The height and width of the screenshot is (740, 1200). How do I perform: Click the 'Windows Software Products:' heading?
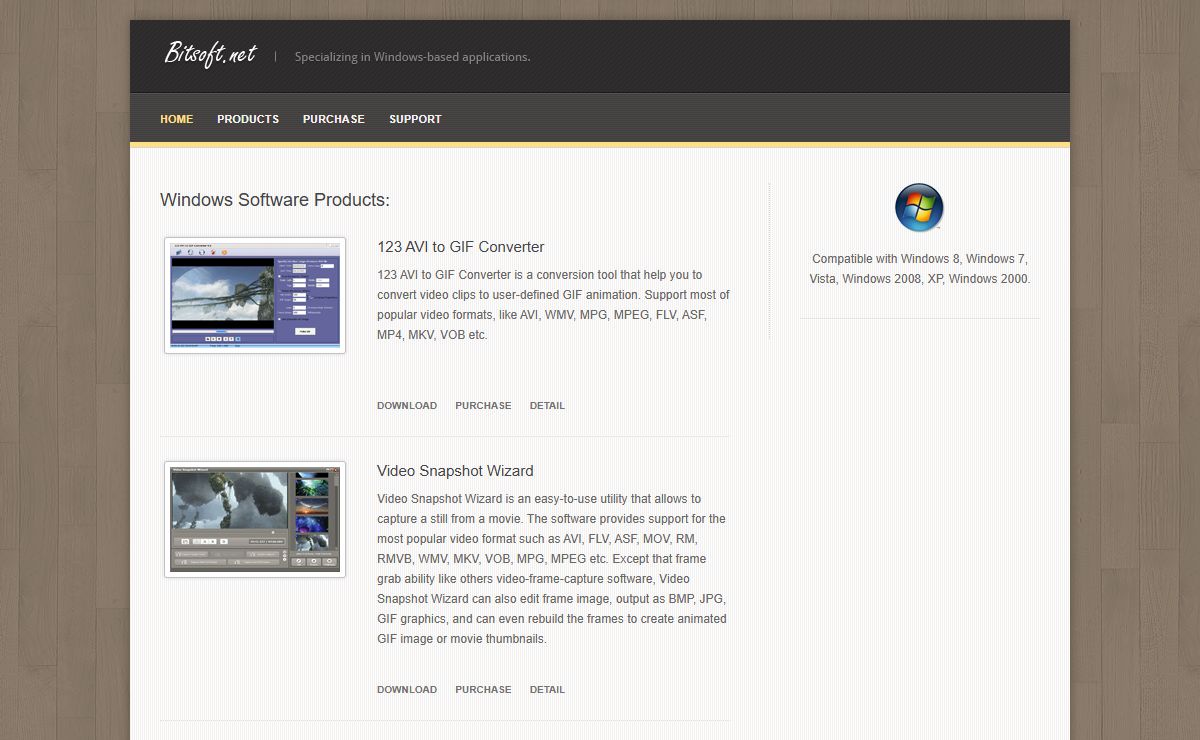pyautogui.click(x=275, y=200)
